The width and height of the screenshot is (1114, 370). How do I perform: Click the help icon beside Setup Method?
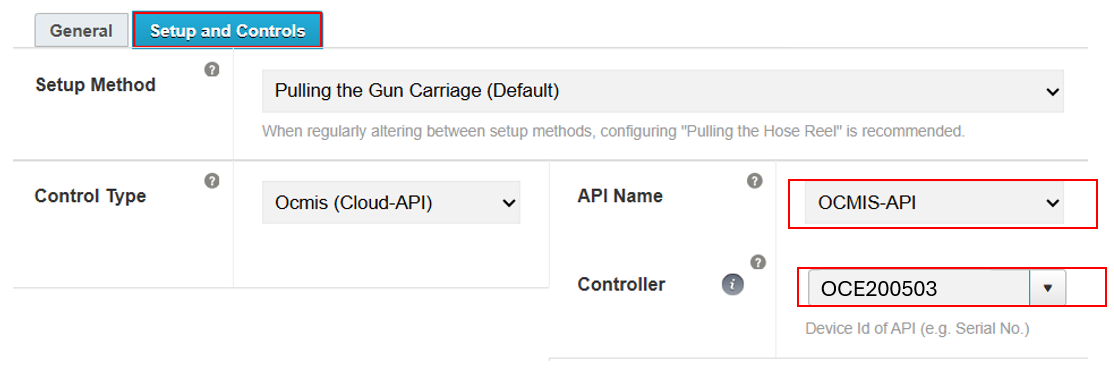point(211,70)
